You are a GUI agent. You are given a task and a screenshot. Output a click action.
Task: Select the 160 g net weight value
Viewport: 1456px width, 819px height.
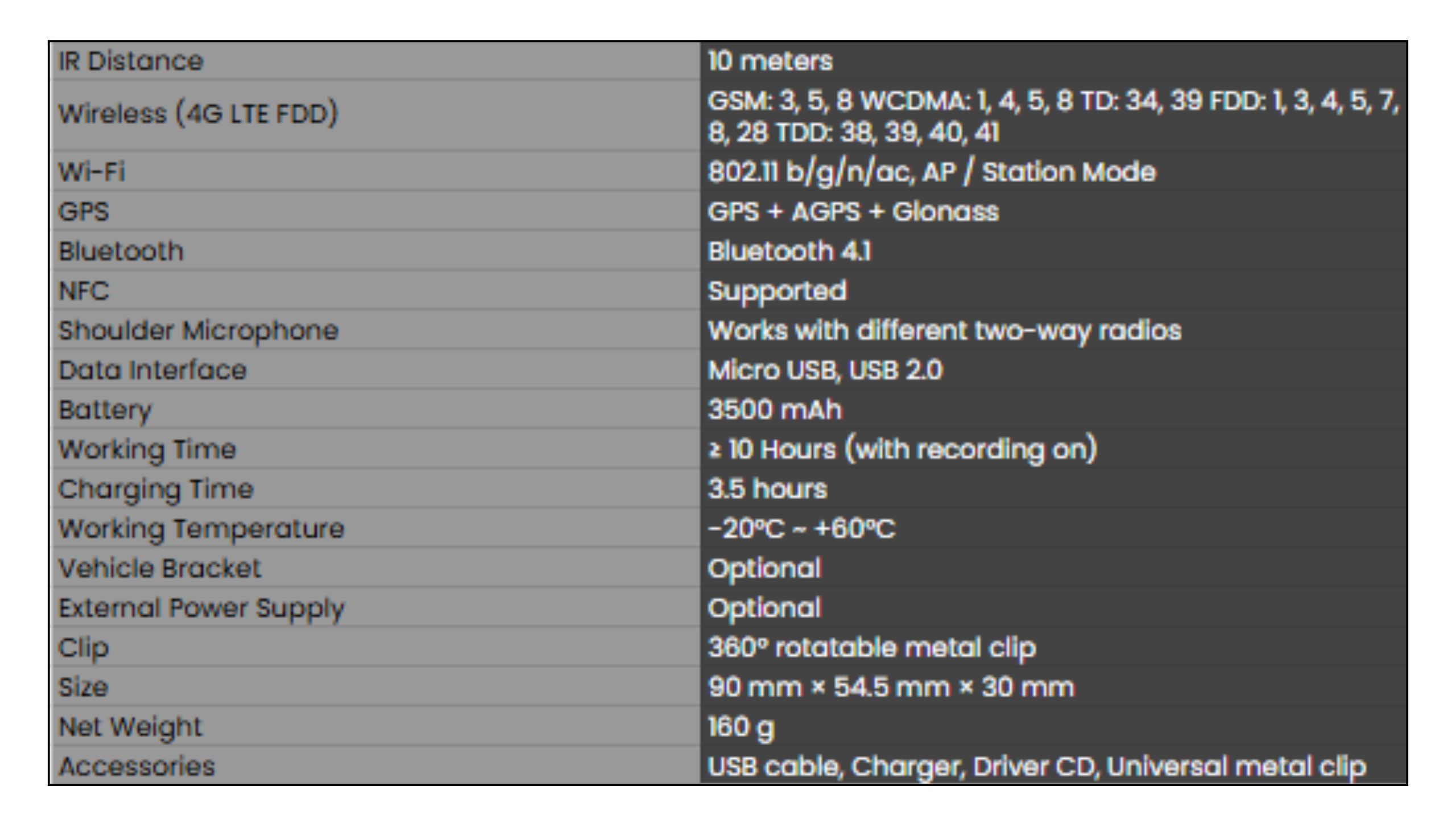click(741, 727)
